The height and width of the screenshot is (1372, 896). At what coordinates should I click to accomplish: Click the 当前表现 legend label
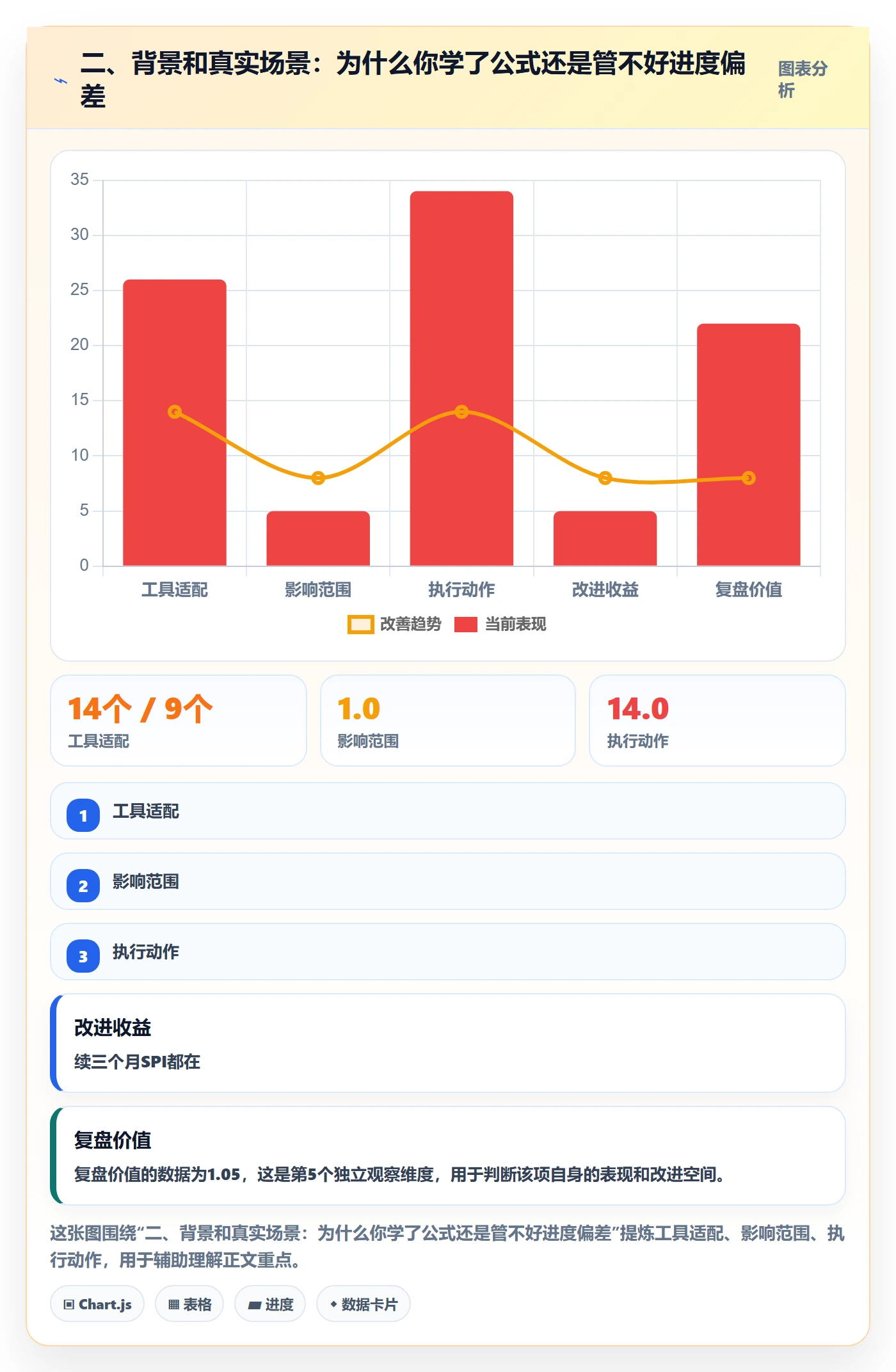(515, 625)
